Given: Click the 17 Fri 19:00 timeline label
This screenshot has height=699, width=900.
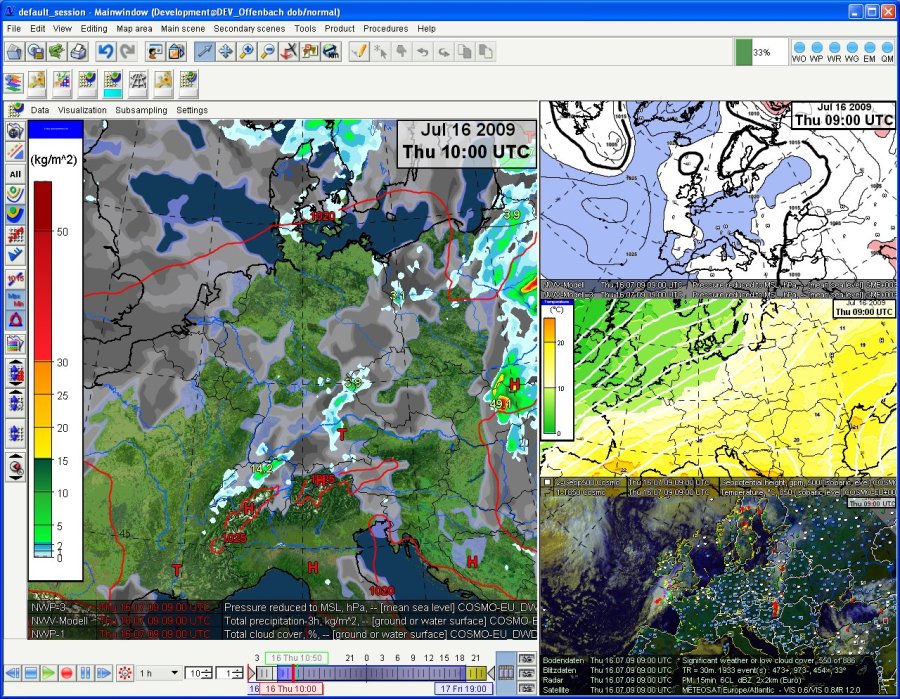Looking at the screenshot, I should [x=464, y=689].
